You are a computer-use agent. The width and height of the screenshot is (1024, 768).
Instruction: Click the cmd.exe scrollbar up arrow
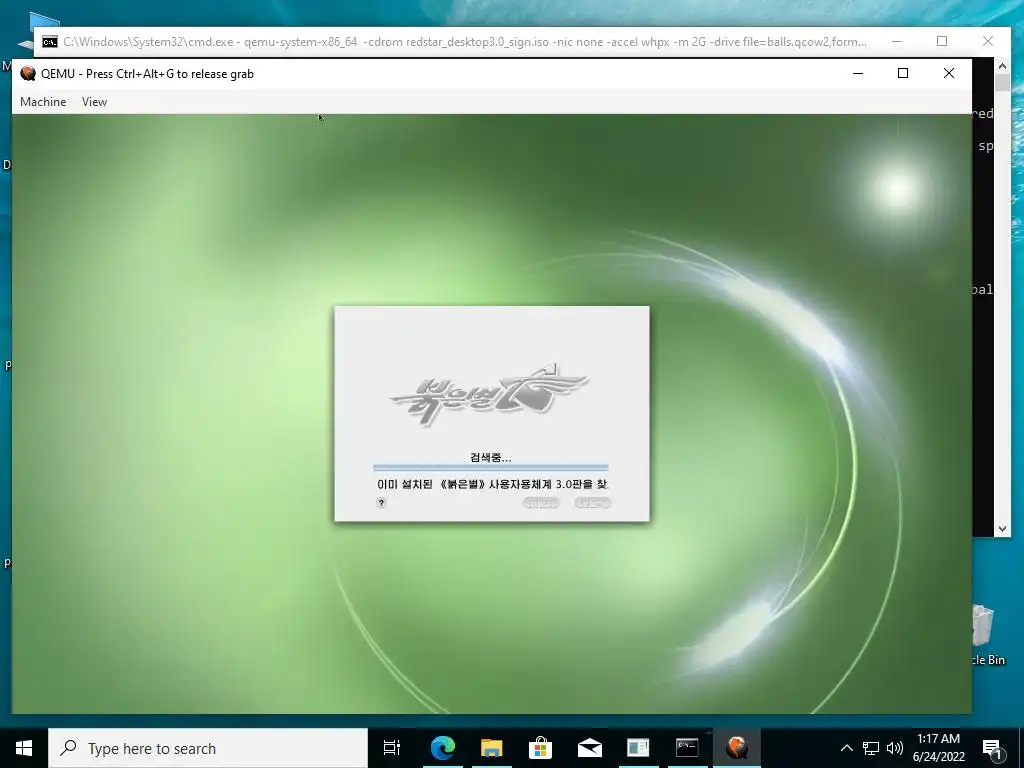point(1002,65)
